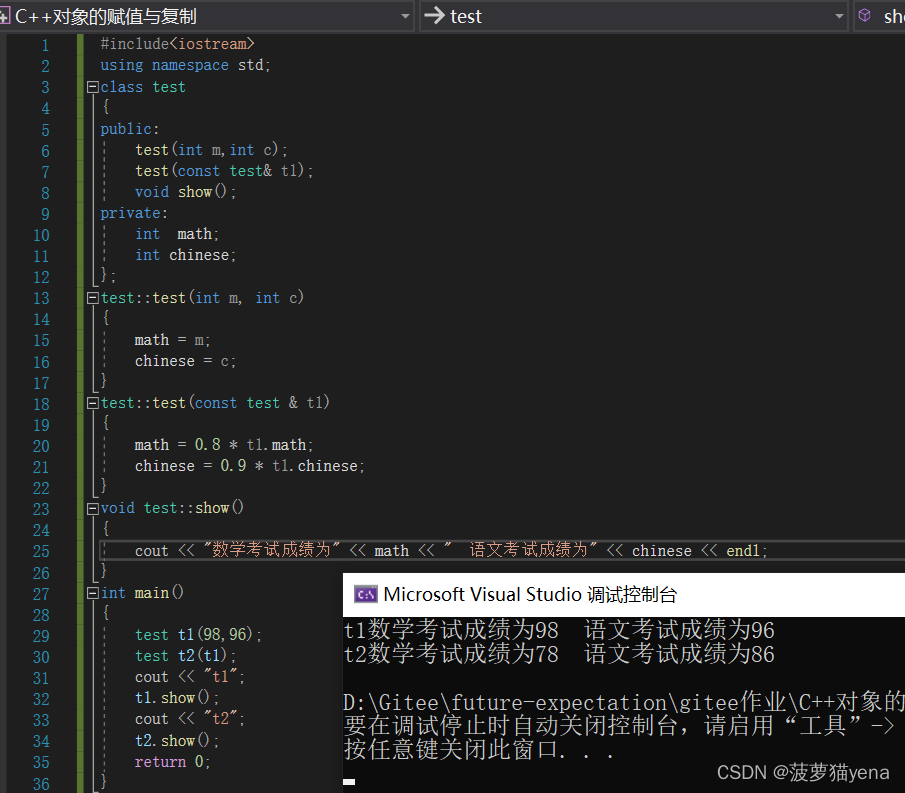Viewport: 905px width, 793px height.
Task: Click the cout << "t1"; statement
Action: coord(189,676)
